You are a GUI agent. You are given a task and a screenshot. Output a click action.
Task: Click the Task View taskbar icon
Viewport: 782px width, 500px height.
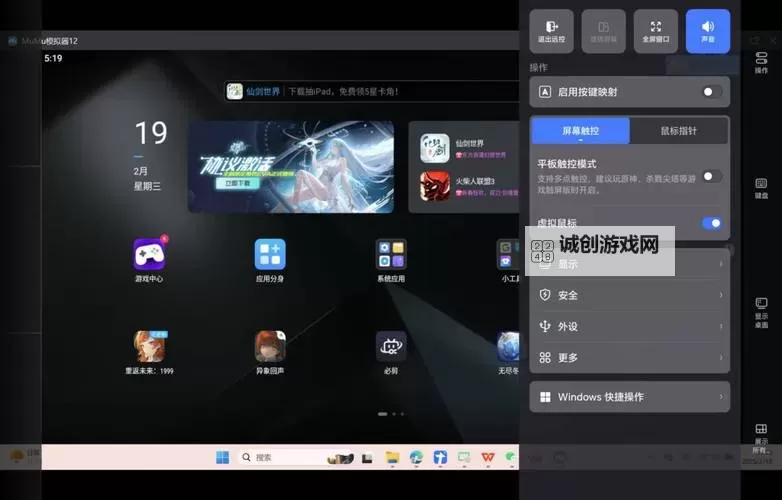368,458
